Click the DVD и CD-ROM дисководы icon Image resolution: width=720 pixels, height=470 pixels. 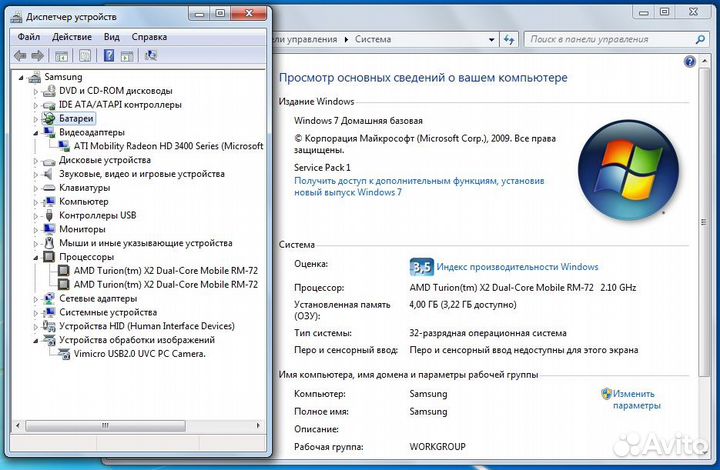49,91
